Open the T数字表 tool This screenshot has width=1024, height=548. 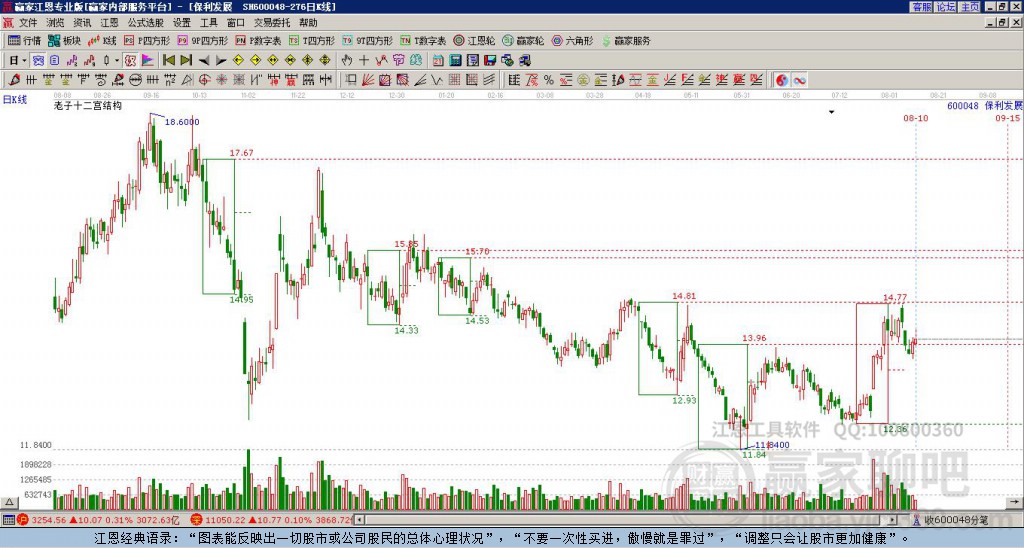point(423,40)
